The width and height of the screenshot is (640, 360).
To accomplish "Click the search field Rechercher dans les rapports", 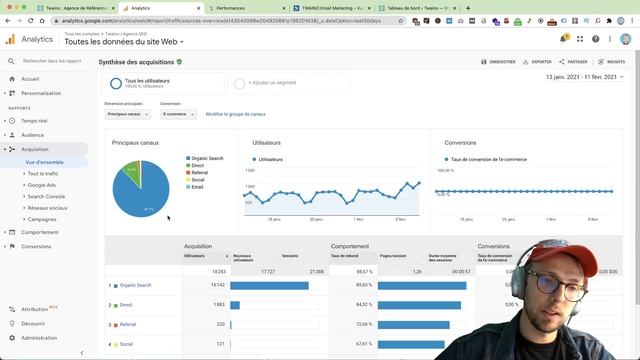I will (x=52, y=61).
